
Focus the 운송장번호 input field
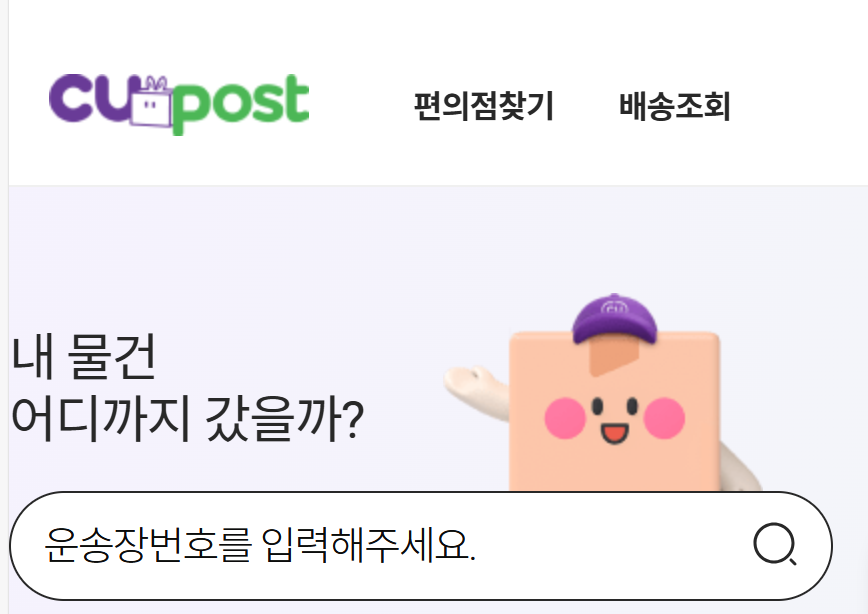[x=421, y=545]
